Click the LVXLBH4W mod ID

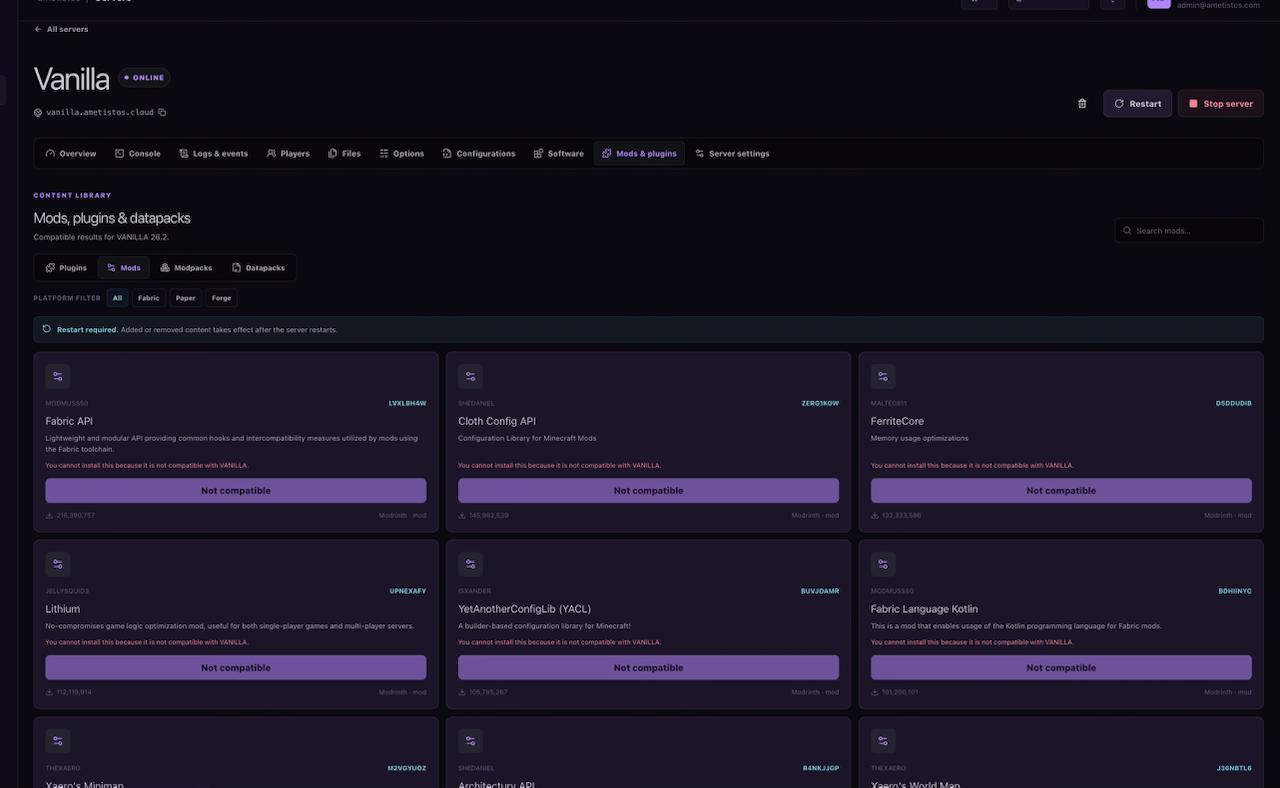coord(408,403)
